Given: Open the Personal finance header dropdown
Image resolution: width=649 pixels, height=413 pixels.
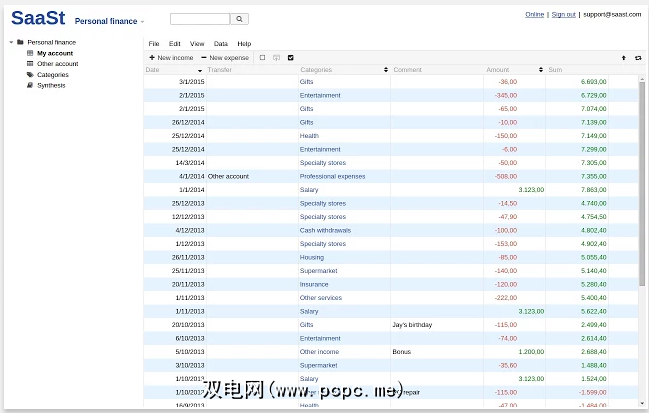Looking at the screenshot, I should (x=142, y=21).
